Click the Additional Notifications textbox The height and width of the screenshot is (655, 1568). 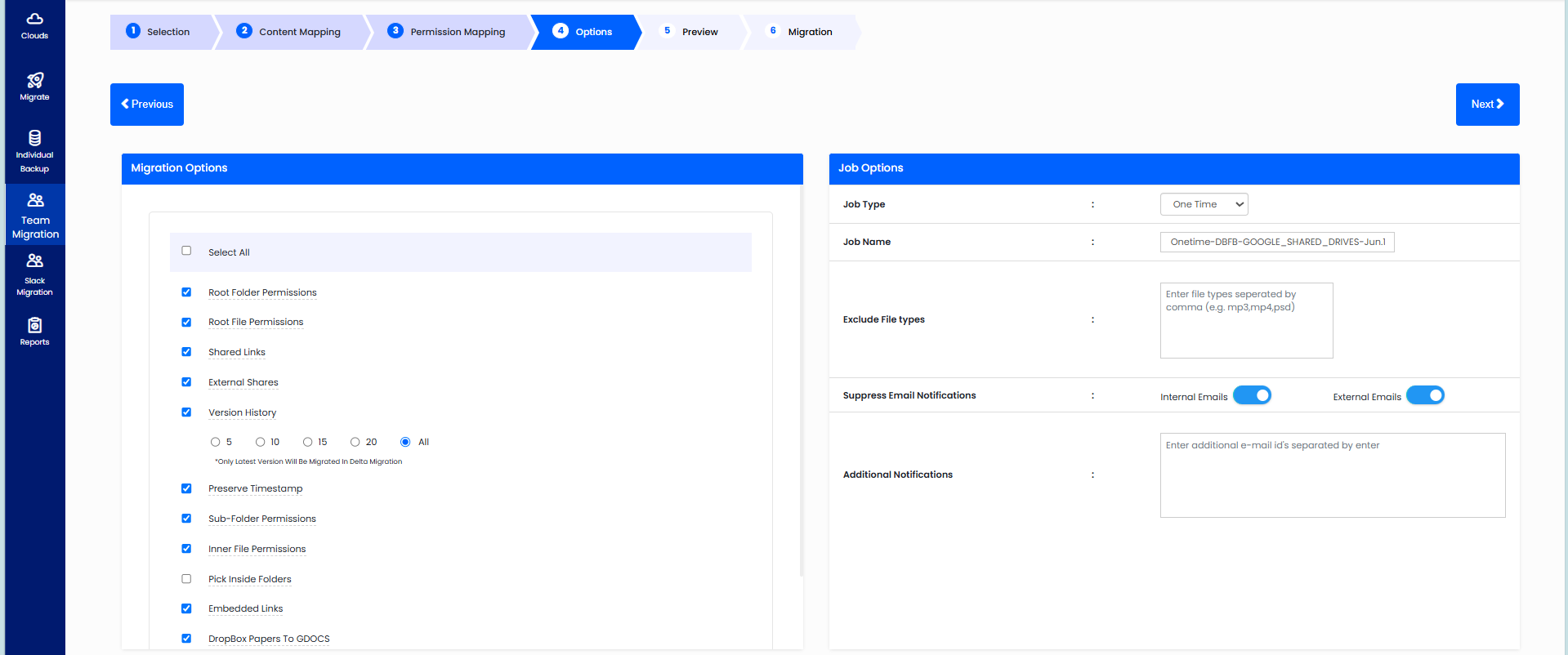[1333, 475]
